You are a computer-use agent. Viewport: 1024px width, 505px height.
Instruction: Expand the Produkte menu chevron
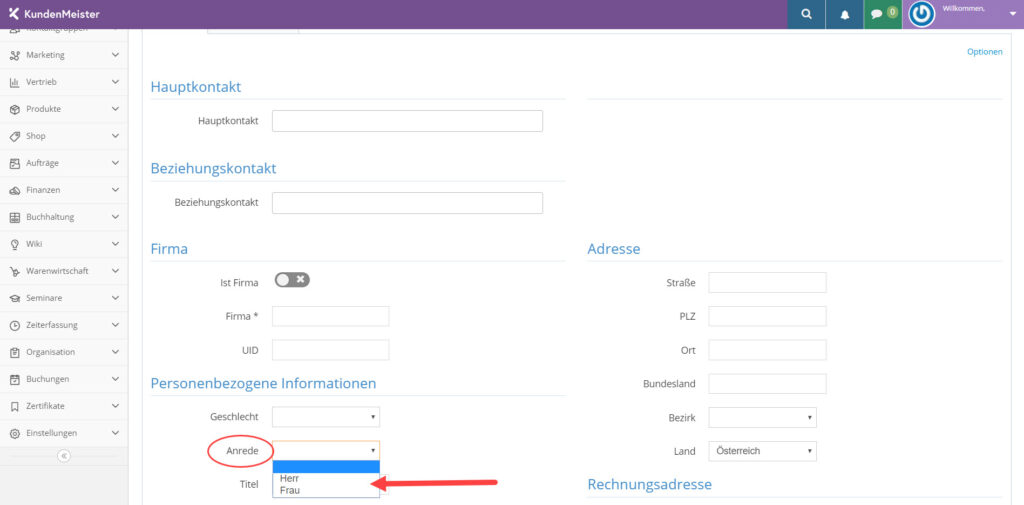click(116, 109)
